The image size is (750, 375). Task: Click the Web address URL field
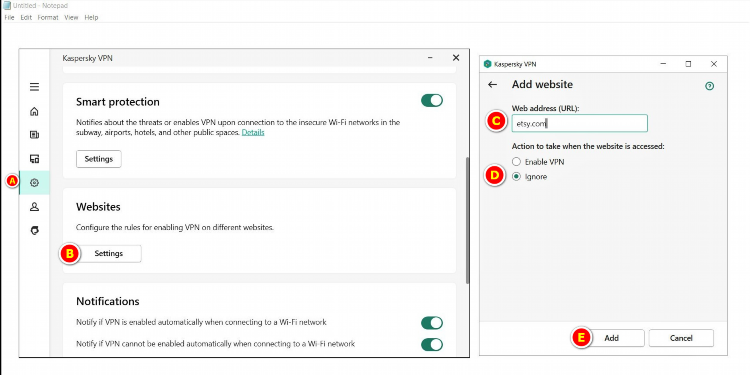coord(580,123)
